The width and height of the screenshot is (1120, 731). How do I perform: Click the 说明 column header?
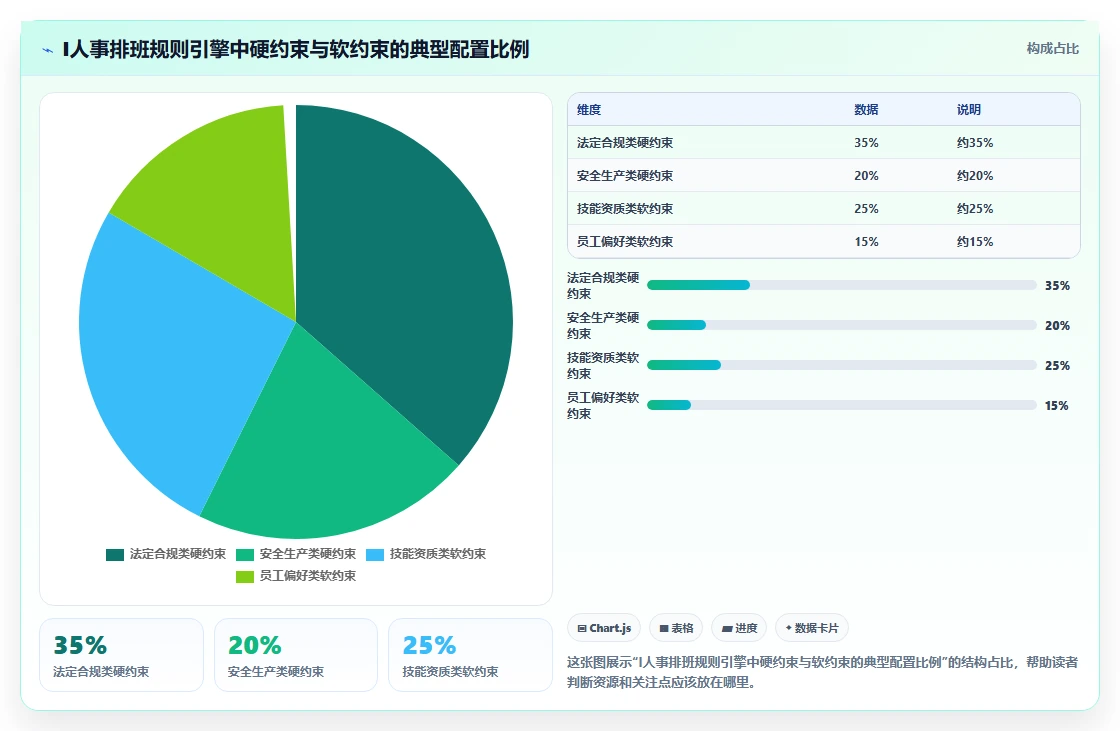coord(969,109)
